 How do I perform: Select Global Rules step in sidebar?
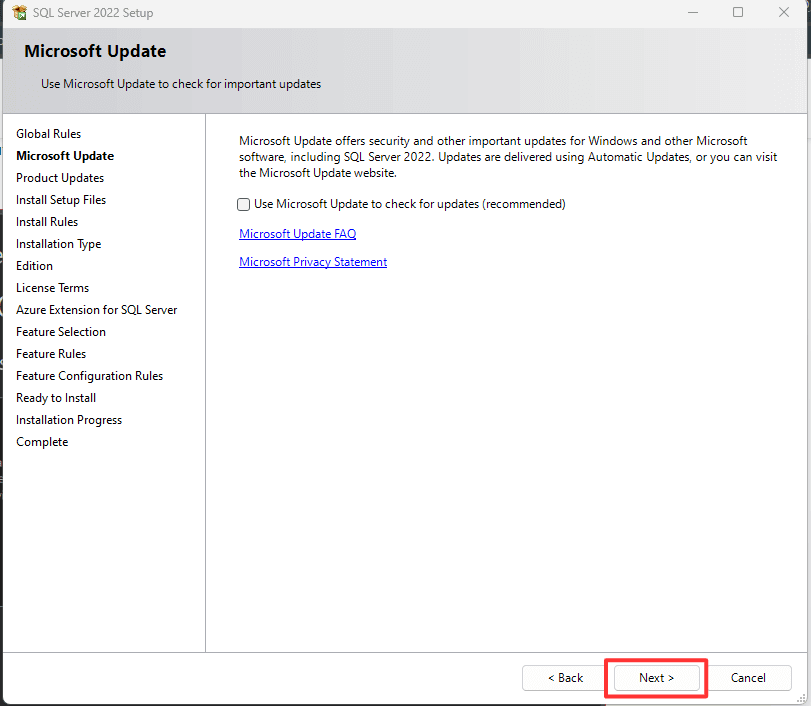49,134
